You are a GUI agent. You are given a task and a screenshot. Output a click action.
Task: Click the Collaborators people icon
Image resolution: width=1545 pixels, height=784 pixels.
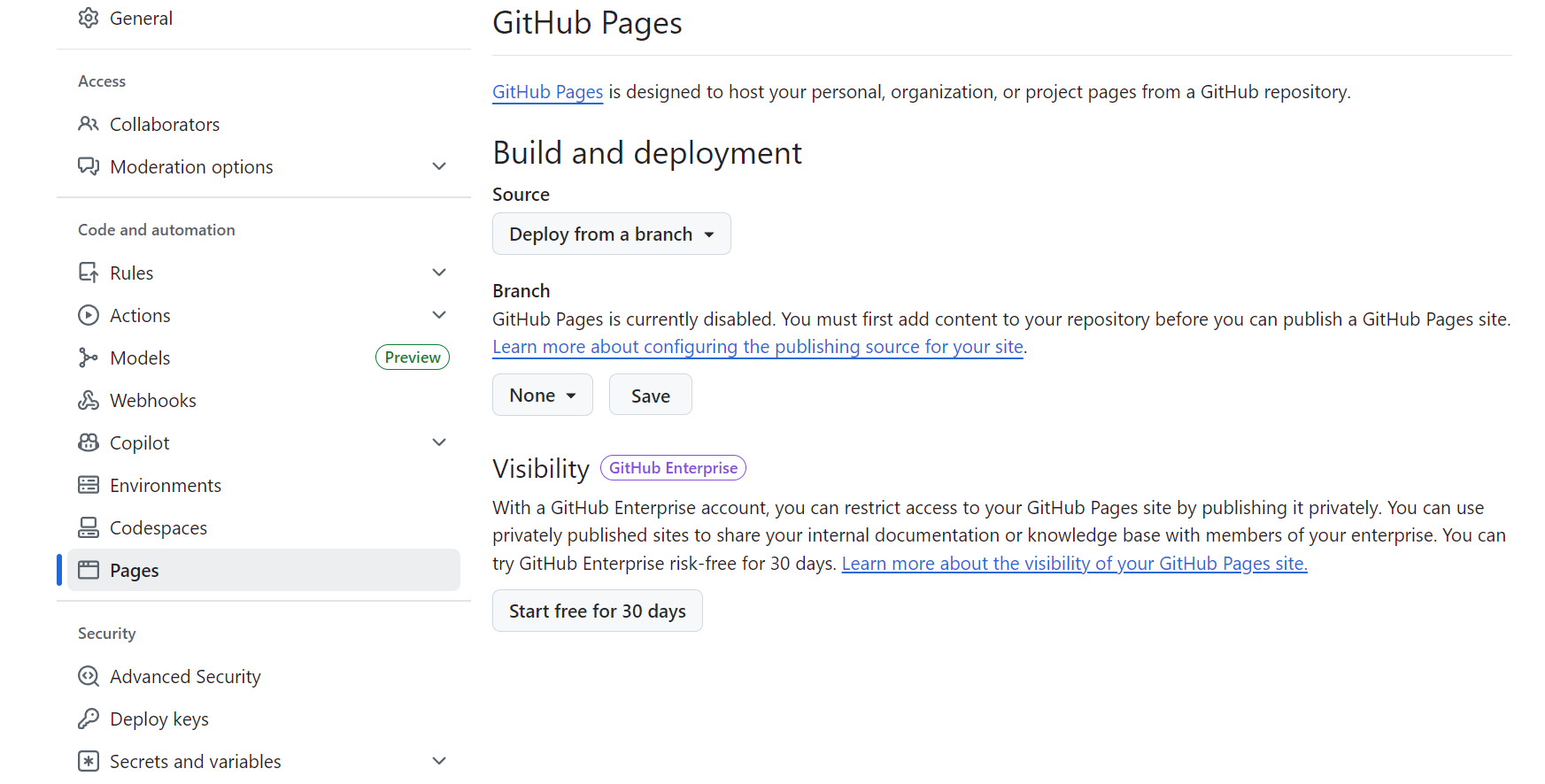(x=89, y=124)
